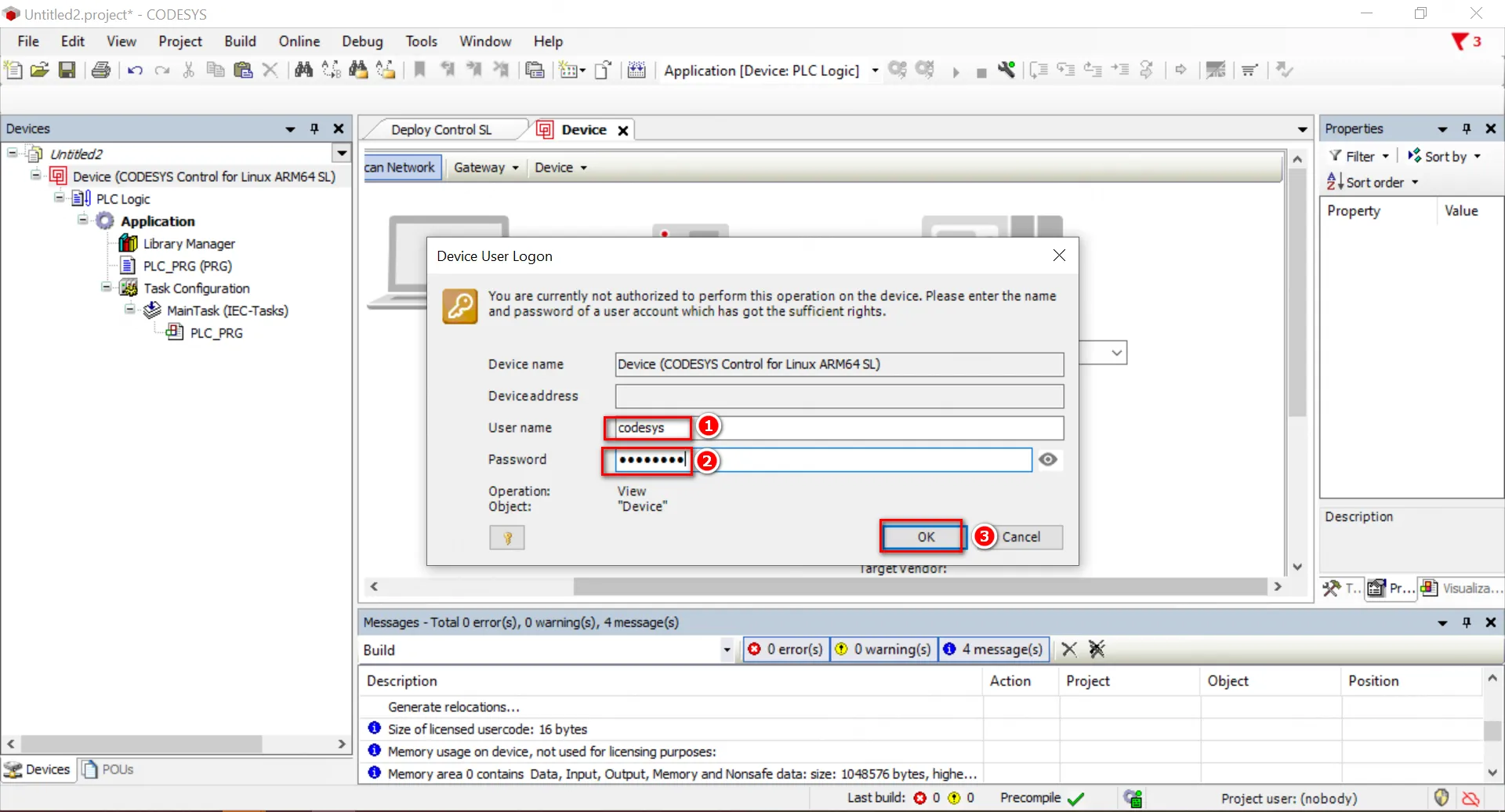Toggle password visibility with eye icon
Image resolution: width=1505 pixels, height=812 pixels.
[1048, 459]
